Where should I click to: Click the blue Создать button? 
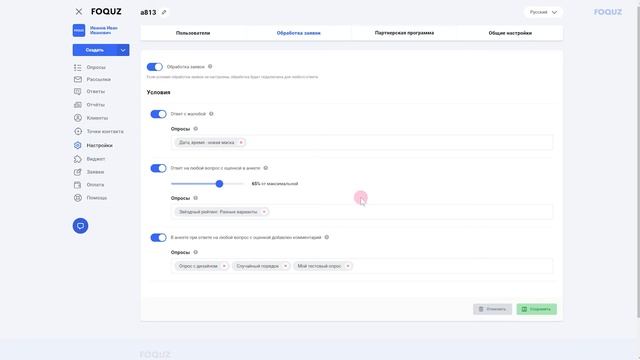[x=95, y=50]
